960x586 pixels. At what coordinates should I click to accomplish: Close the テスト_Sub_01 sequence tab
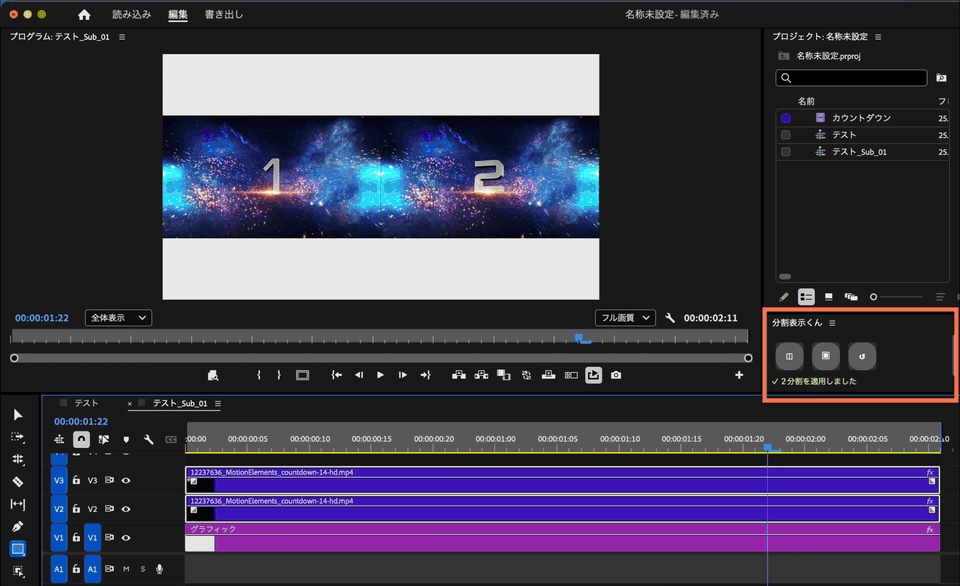(129, 404)
